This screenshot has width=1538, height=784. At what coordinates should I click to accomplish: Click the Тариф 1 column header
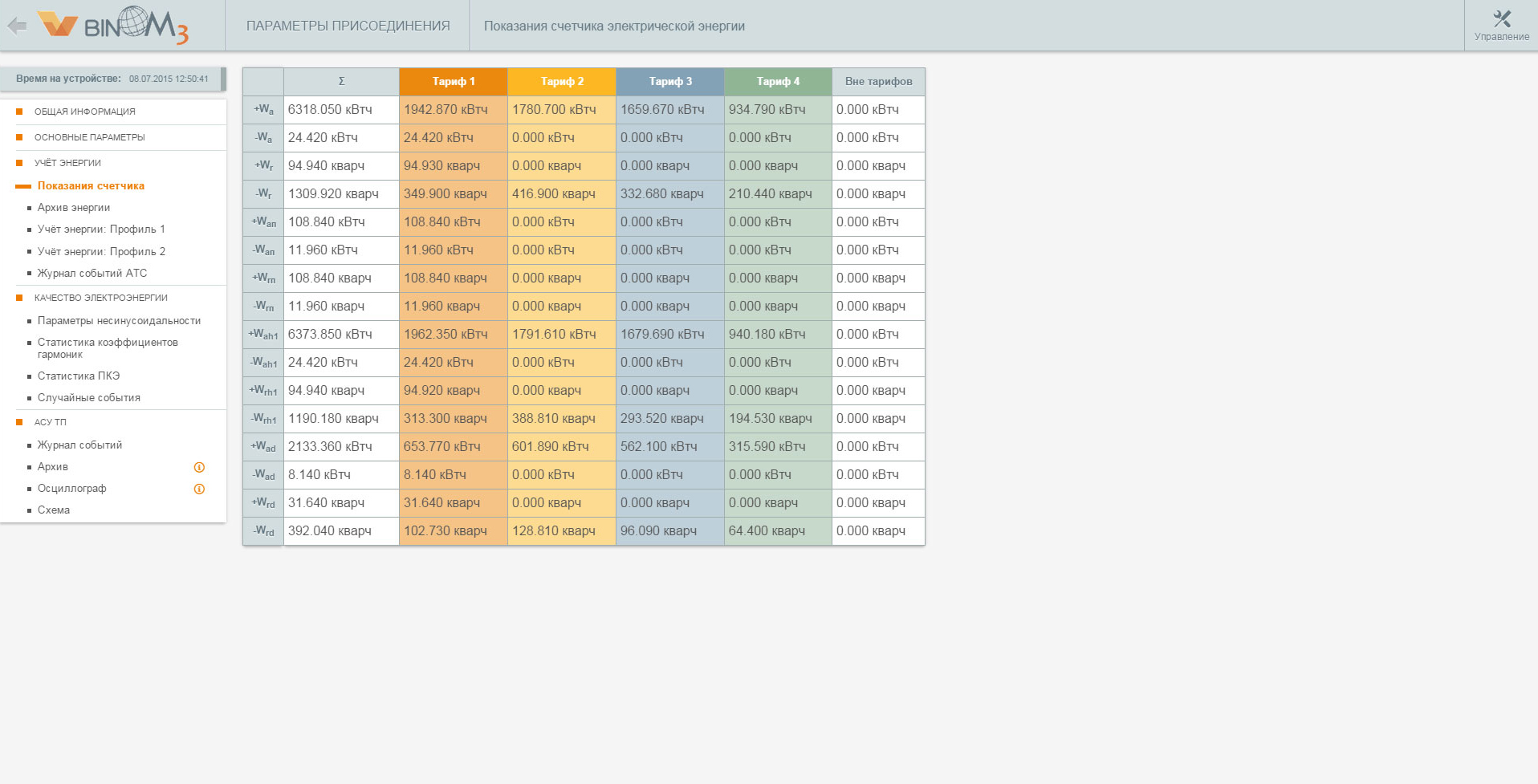click(454, 81)
